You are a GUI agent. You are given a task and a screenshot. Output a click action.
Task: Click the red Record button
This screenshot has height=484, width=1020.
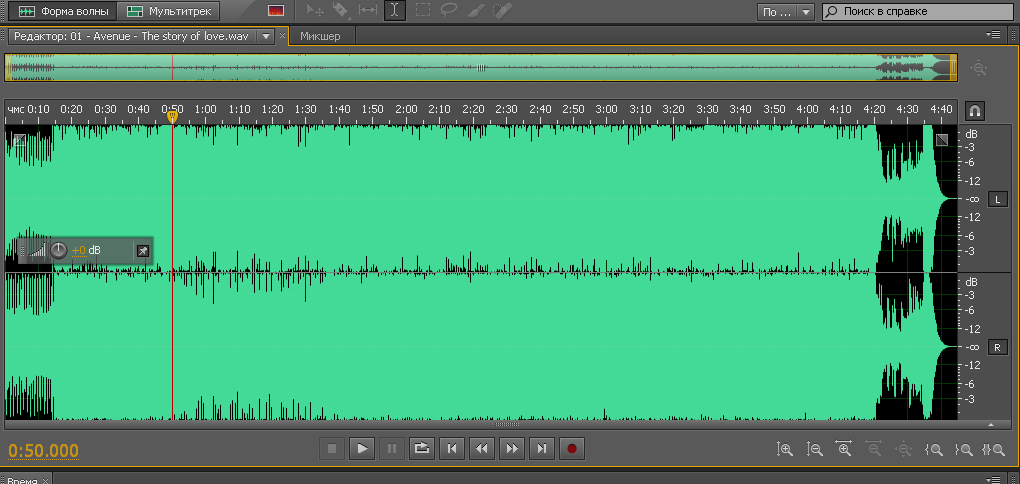coord(572,448)
